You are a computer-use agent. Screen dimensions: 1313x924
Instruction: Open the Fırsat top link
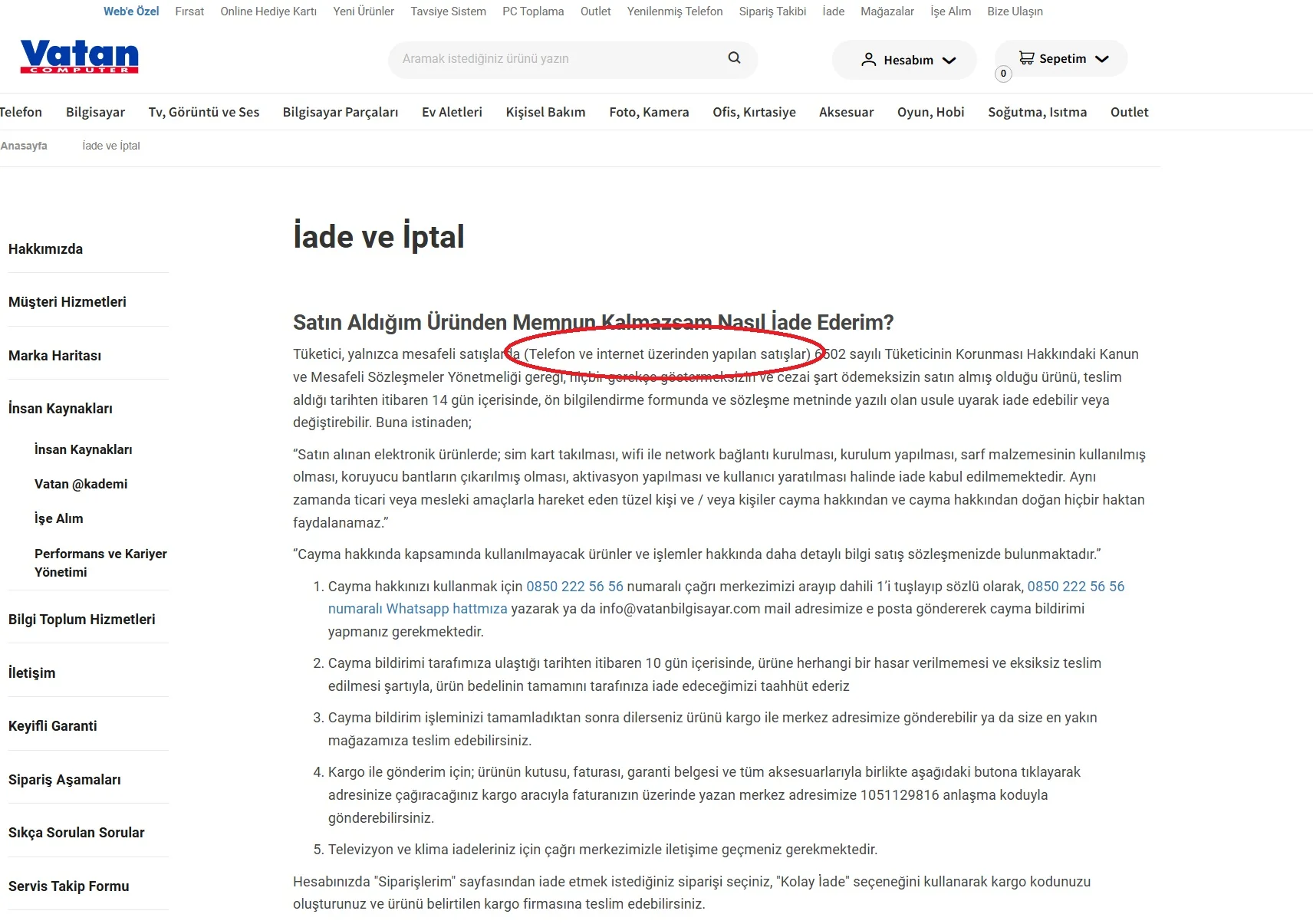[x=189, y=12]
